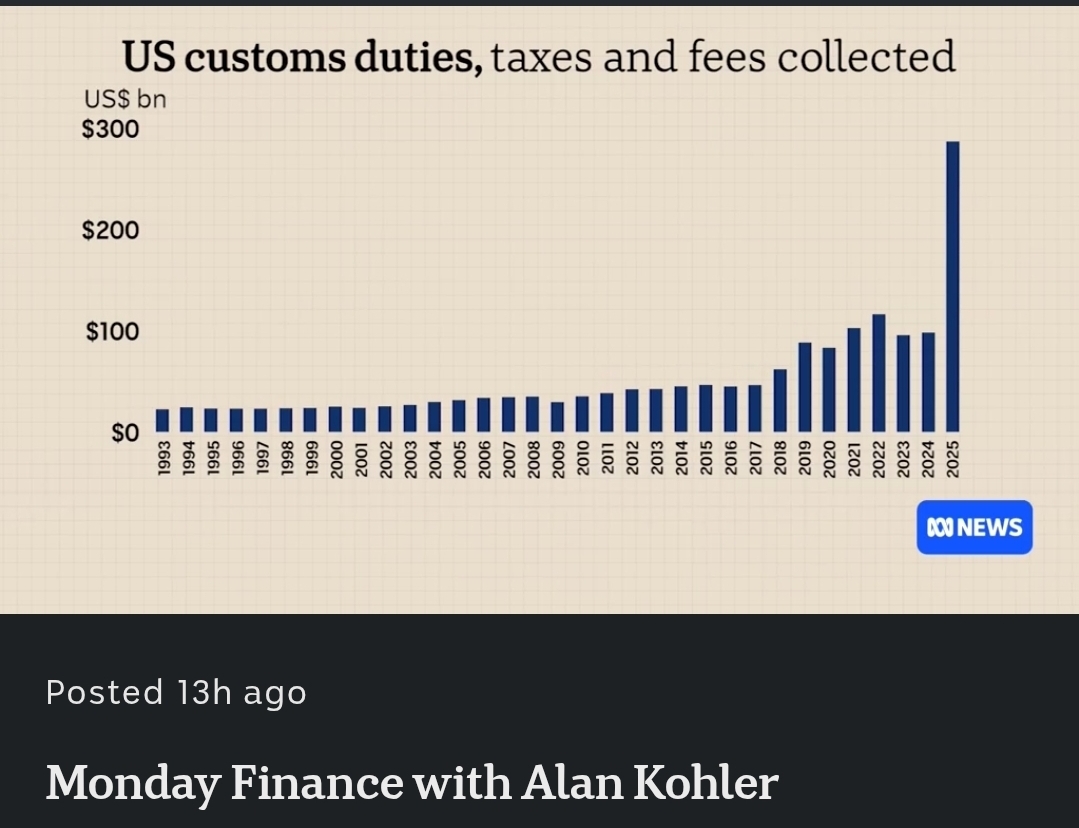Click the 2018 bar in the chart
This screenshot has height=828, width=1079.
(x=780, y=399)
